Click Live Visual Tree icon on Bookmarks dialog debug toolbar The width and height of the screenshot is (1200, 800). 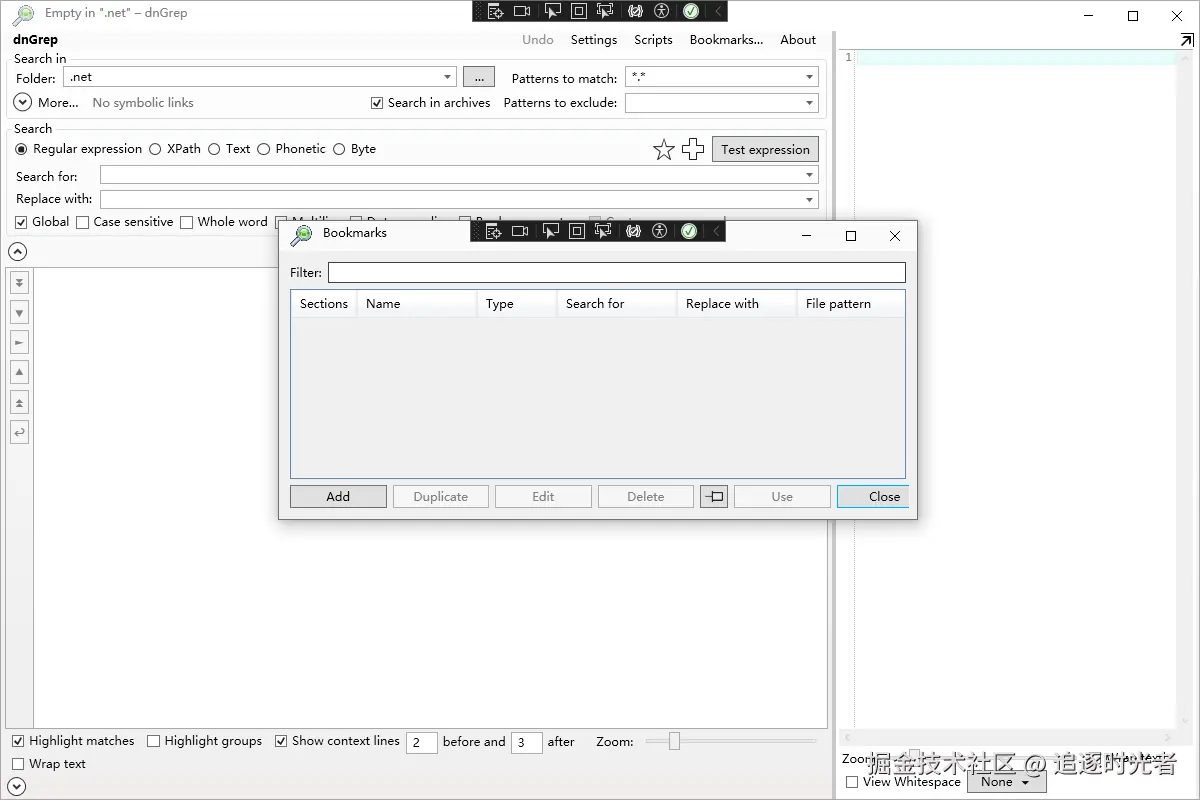pos(492,231)
